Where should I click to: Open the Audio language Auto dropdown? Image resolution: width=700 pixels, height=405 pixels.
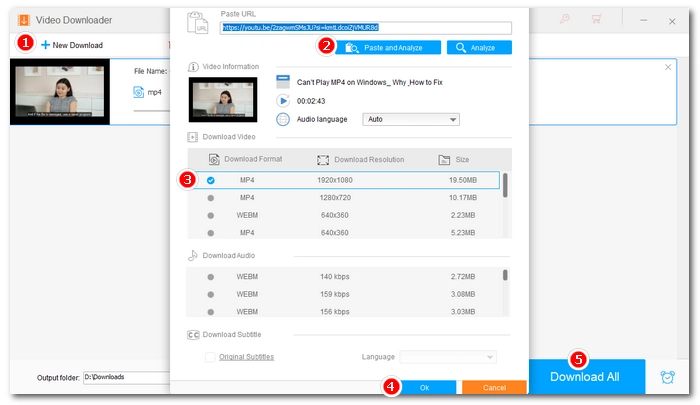tap(410, 119)
